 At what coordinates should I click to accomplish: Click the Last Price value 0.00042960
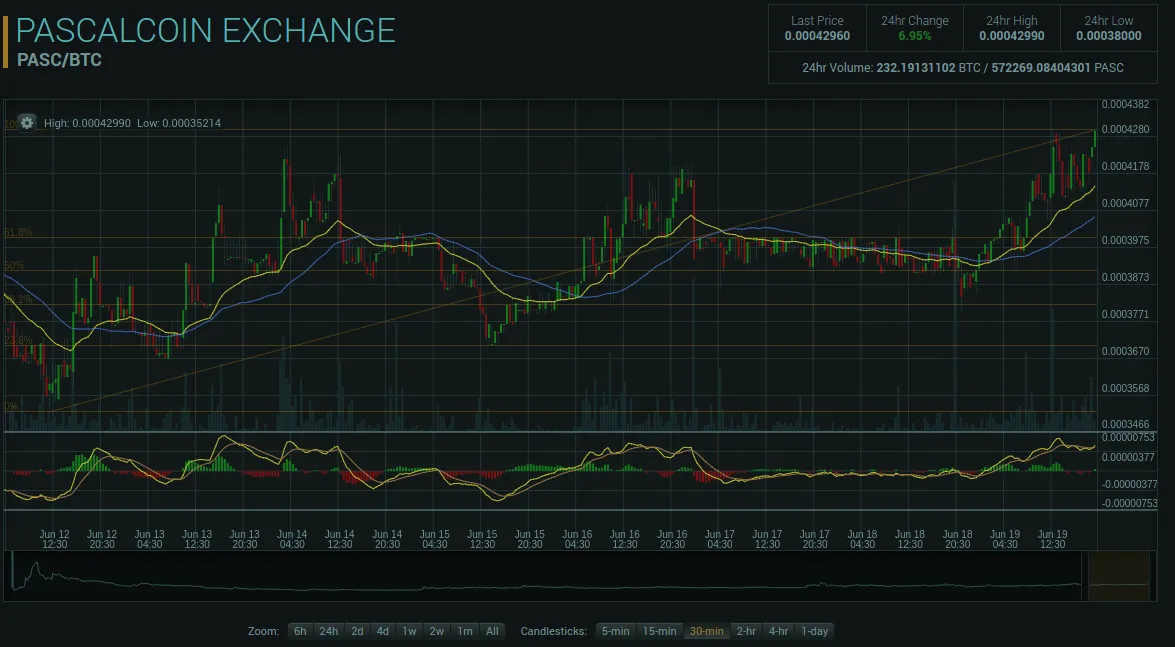click(817, 36)
